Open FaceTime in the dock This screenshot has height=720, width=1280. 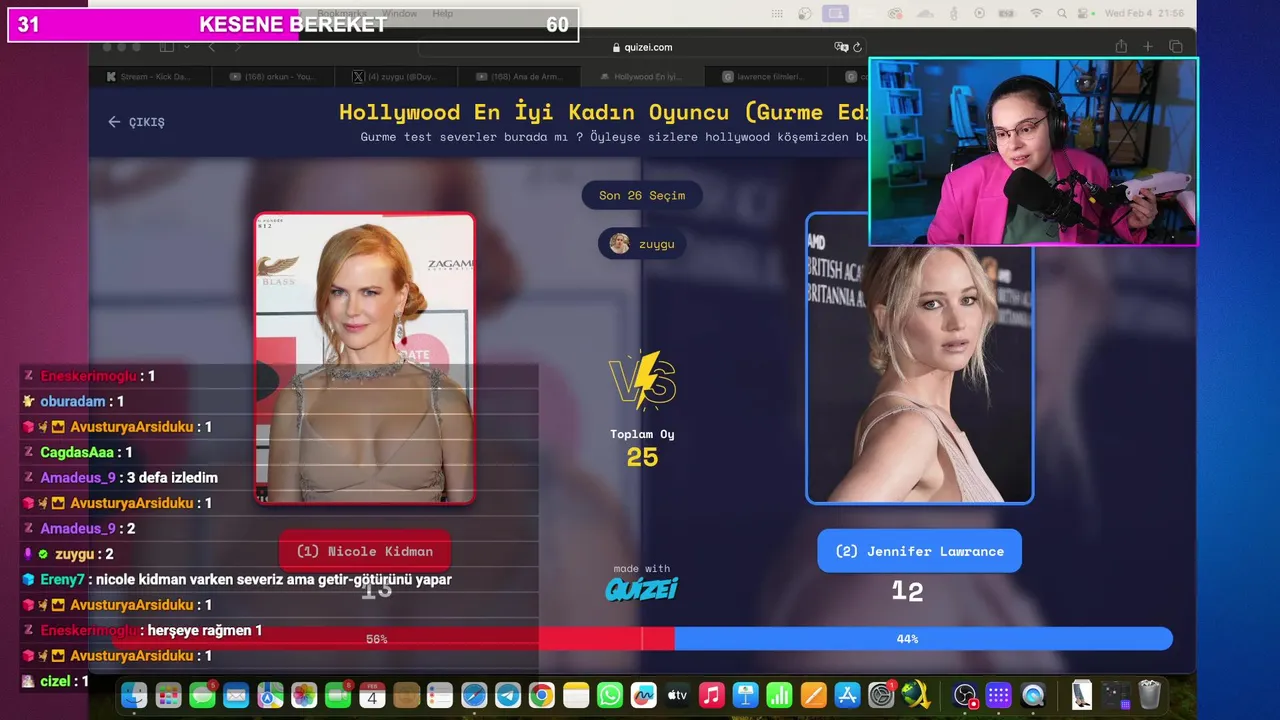point(338,695)
